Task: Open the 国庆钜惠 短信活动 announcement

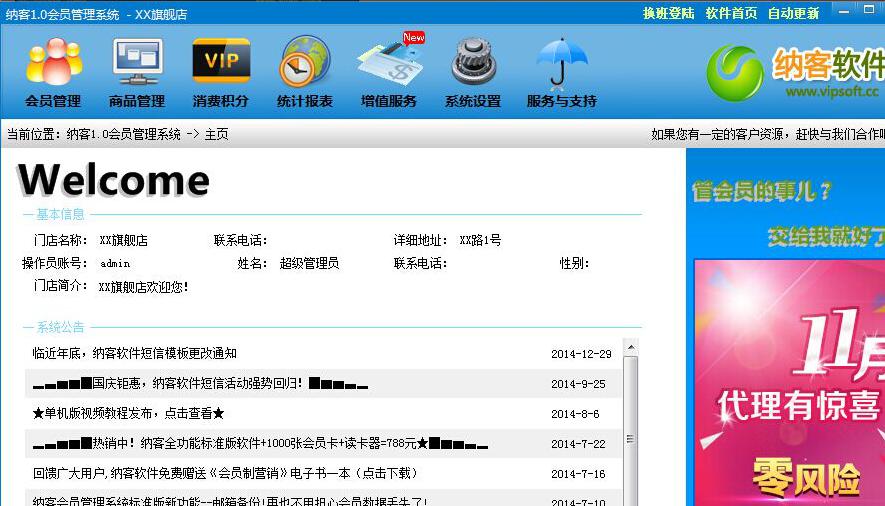Action: 200,383
